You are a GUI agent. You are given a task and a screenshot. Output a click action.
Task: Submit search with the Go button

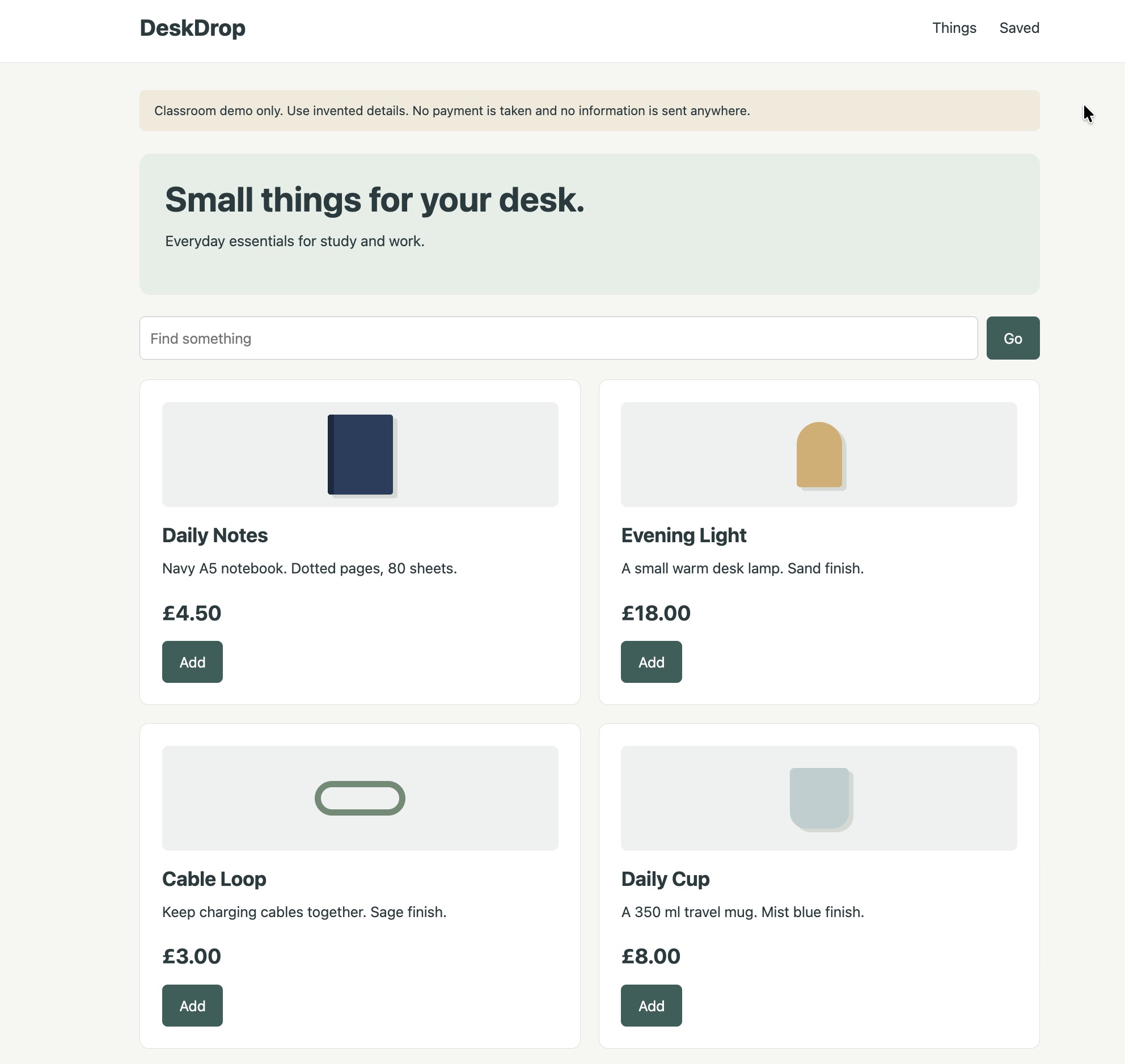click(1013, 338)
